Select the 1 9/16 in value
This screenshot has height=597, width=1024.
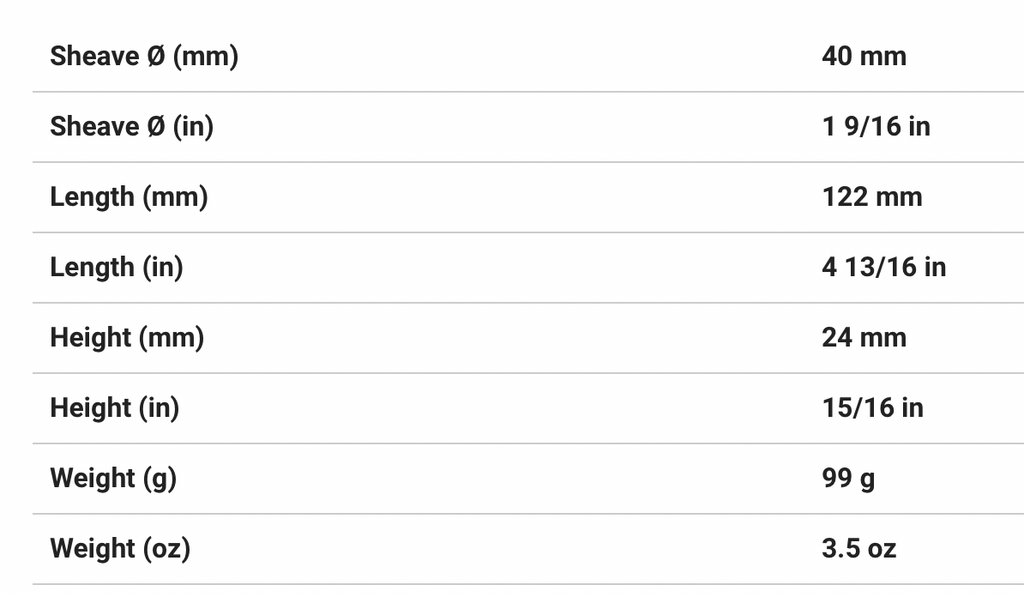tap(876, 126)
